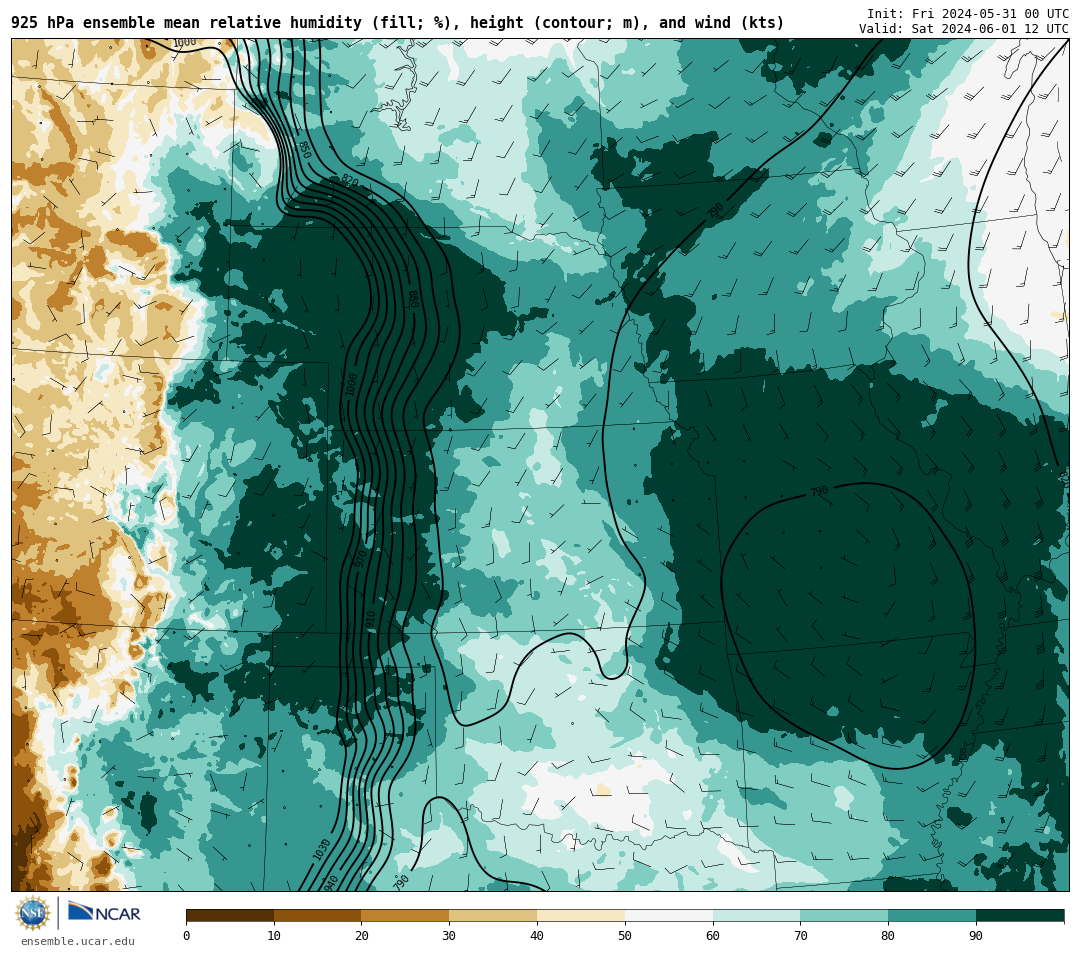1080x954 pixels.
Task: Click the 820 height contour label
Action: click(x=350, y=180)
